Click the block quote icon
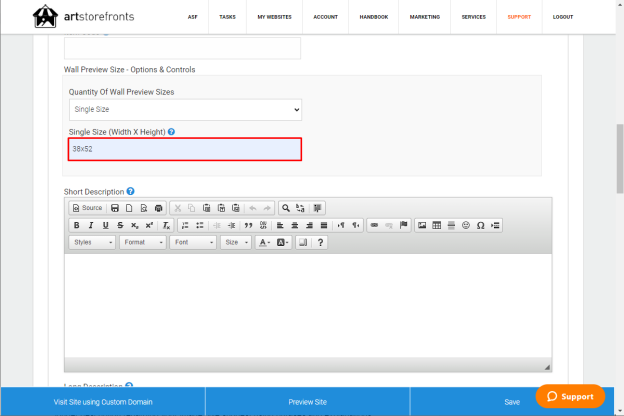 (x=248, y=225)
